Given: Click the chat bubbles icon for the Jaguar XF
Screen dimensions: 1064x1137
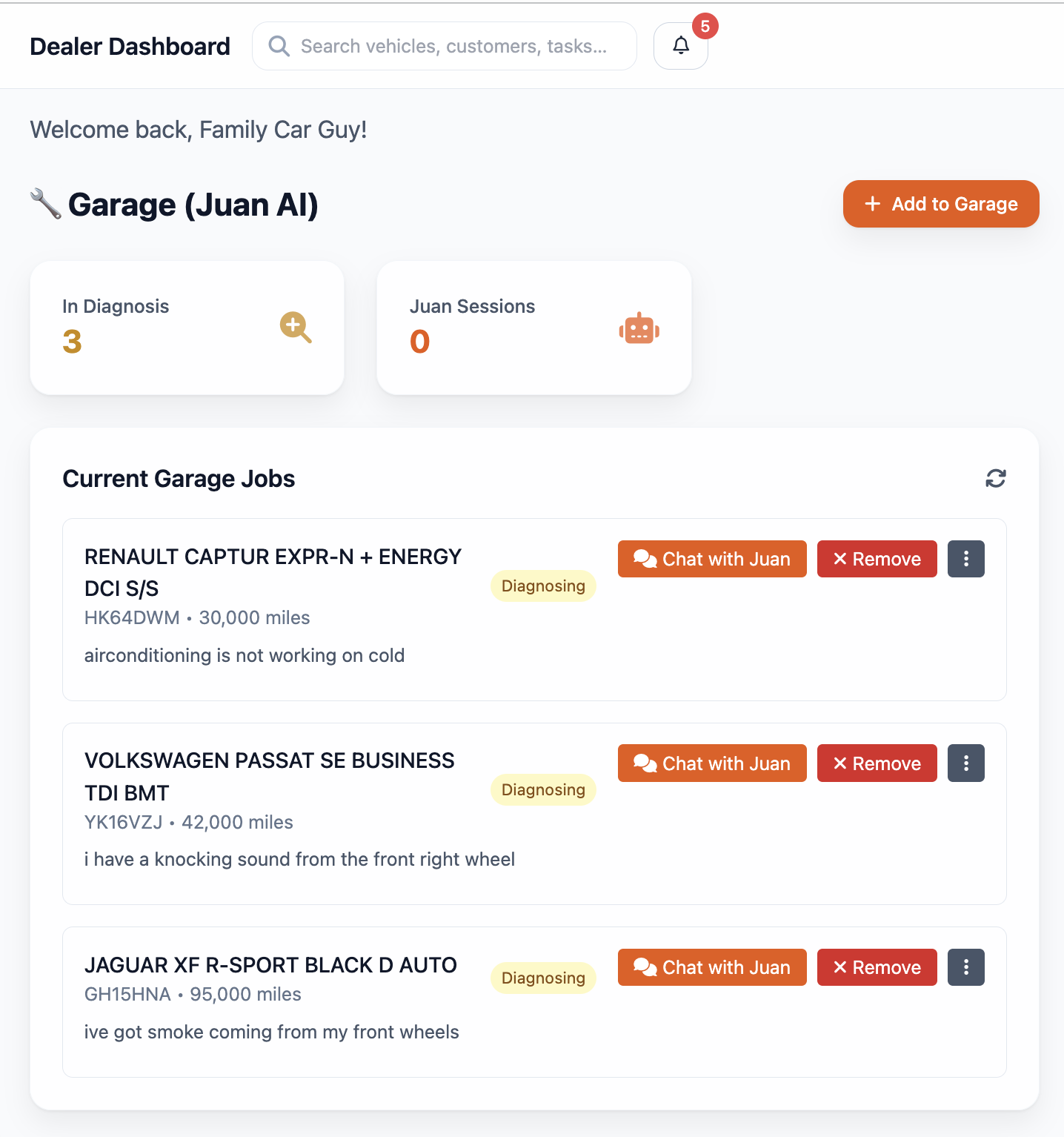Looking at the screenshot, I should point(645,967).
